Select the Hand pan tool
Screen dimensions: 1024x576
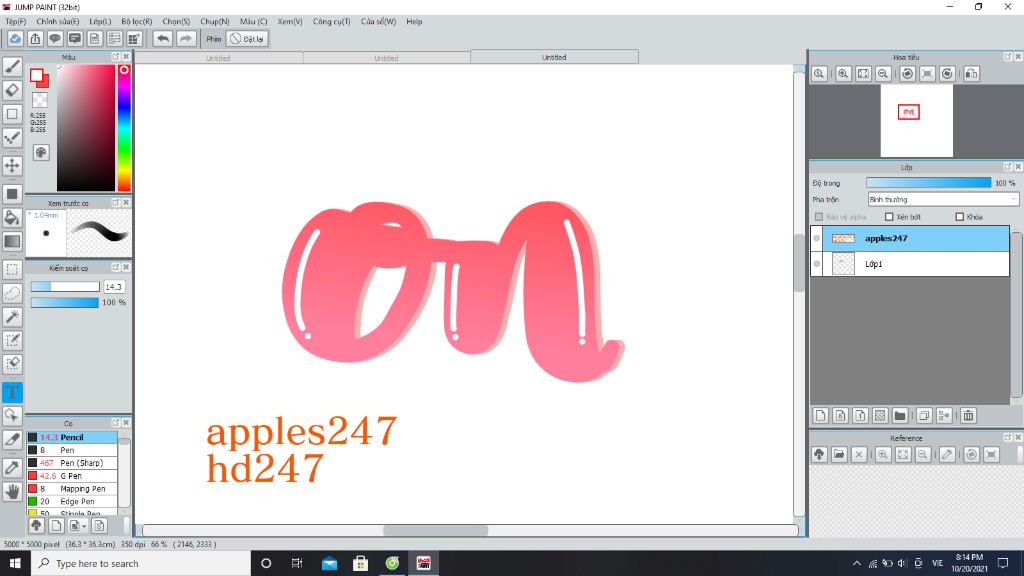coord(12,491)
